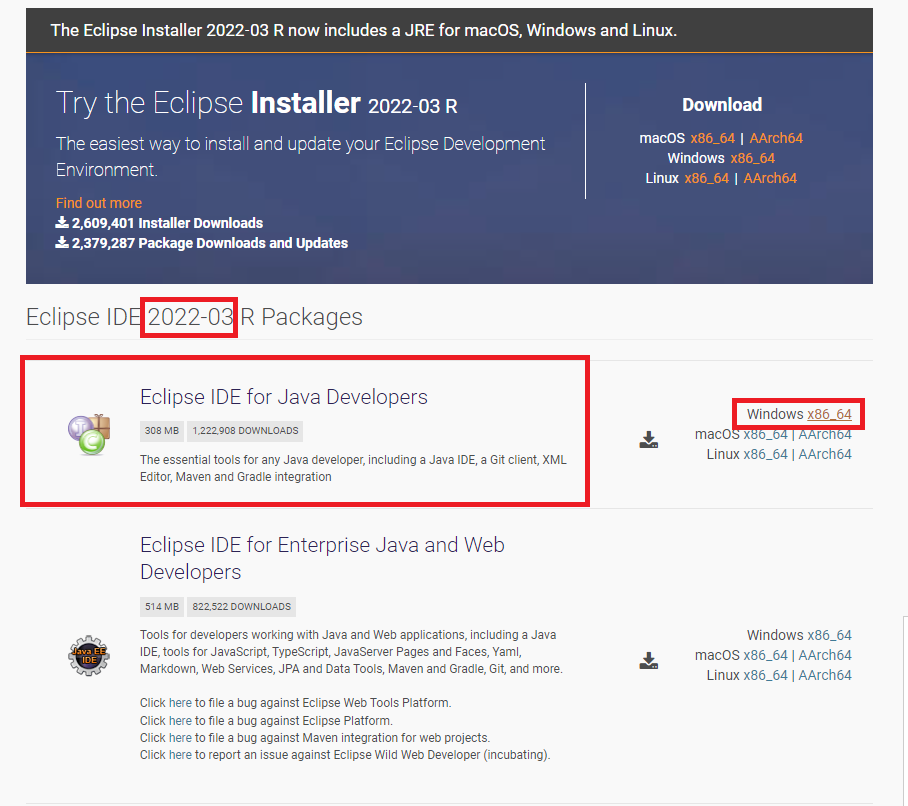Screen dimensions: 908x806
Task: Click the 2,609,401 Installer Downloads text
Action: (x=167, y=223)
